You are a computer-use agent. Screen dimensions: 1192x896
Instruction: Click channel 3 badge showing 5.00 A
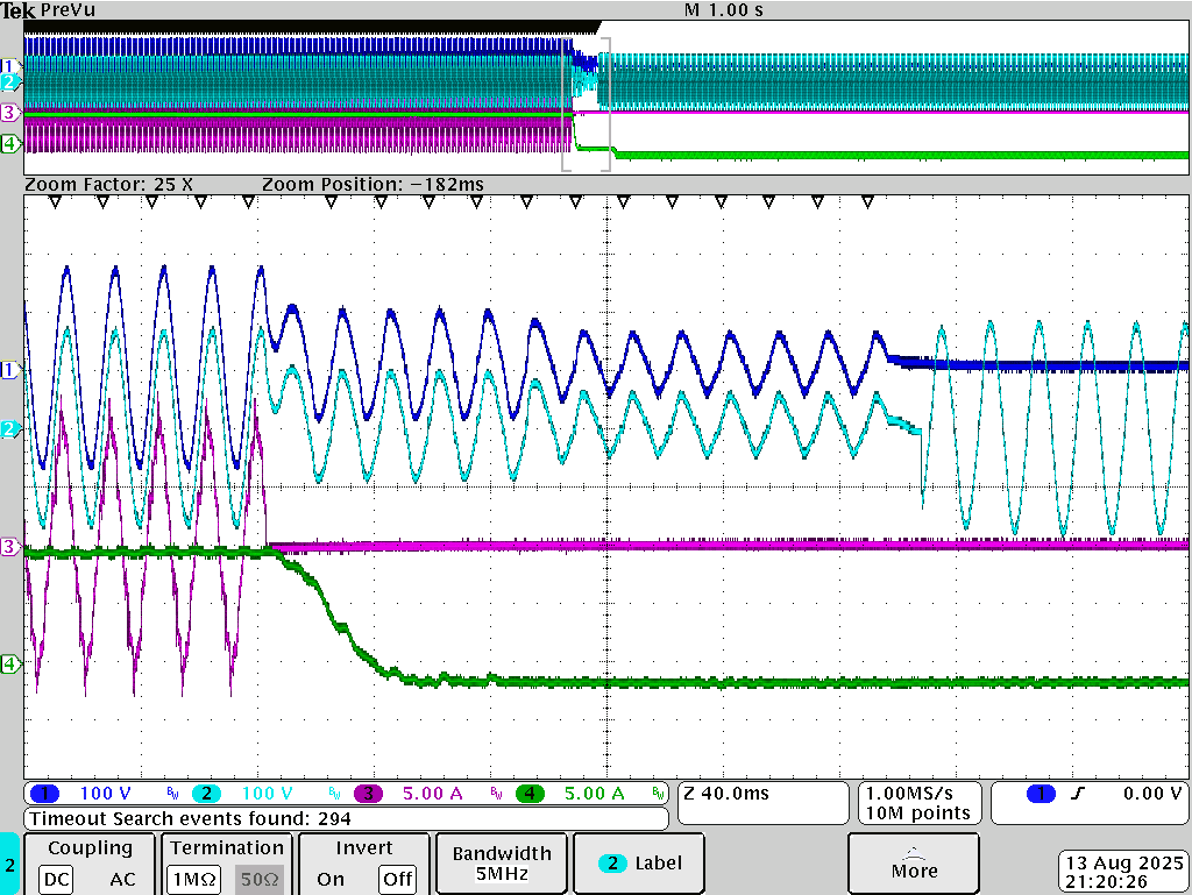369,794
